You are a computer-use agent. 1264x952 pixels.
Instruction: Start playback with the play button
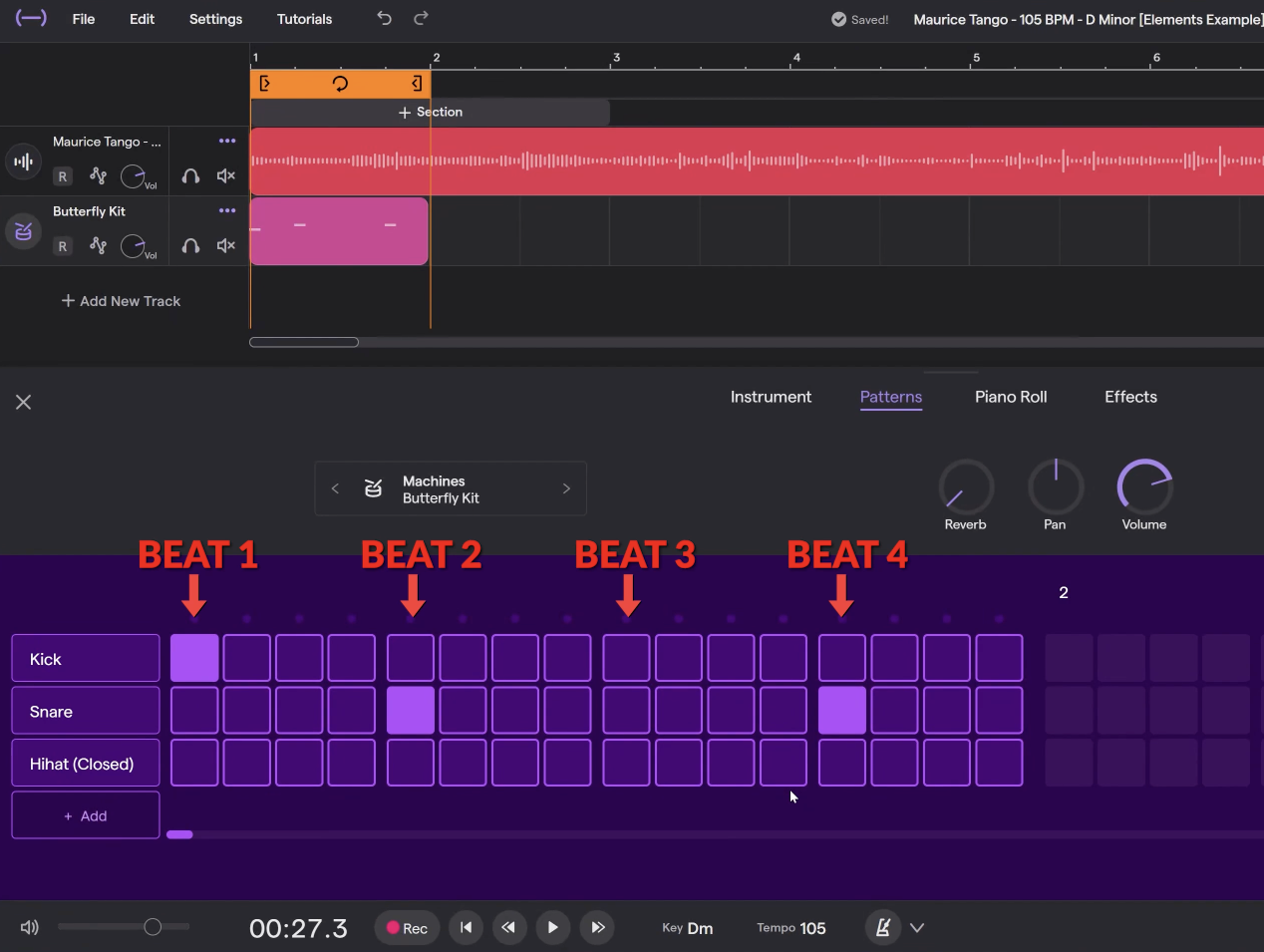click(552, 927)
